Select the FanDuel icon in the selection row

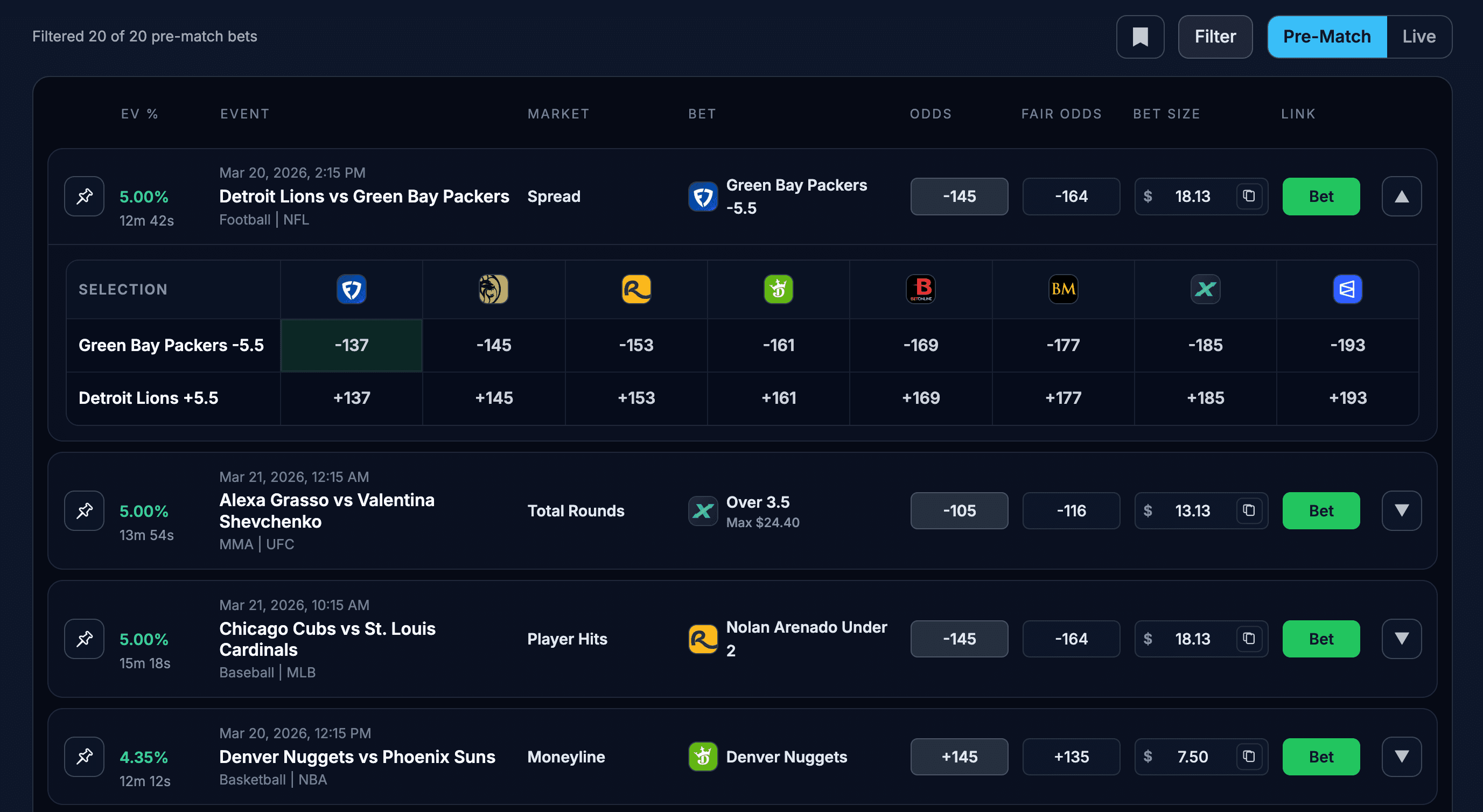pos(351,290)
